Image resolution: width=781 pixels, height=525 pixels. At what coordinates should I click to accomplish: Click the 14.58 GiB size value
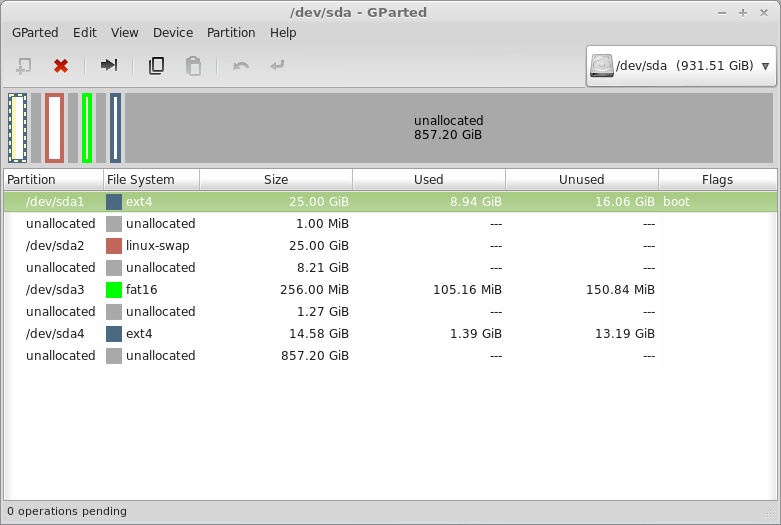319,334
